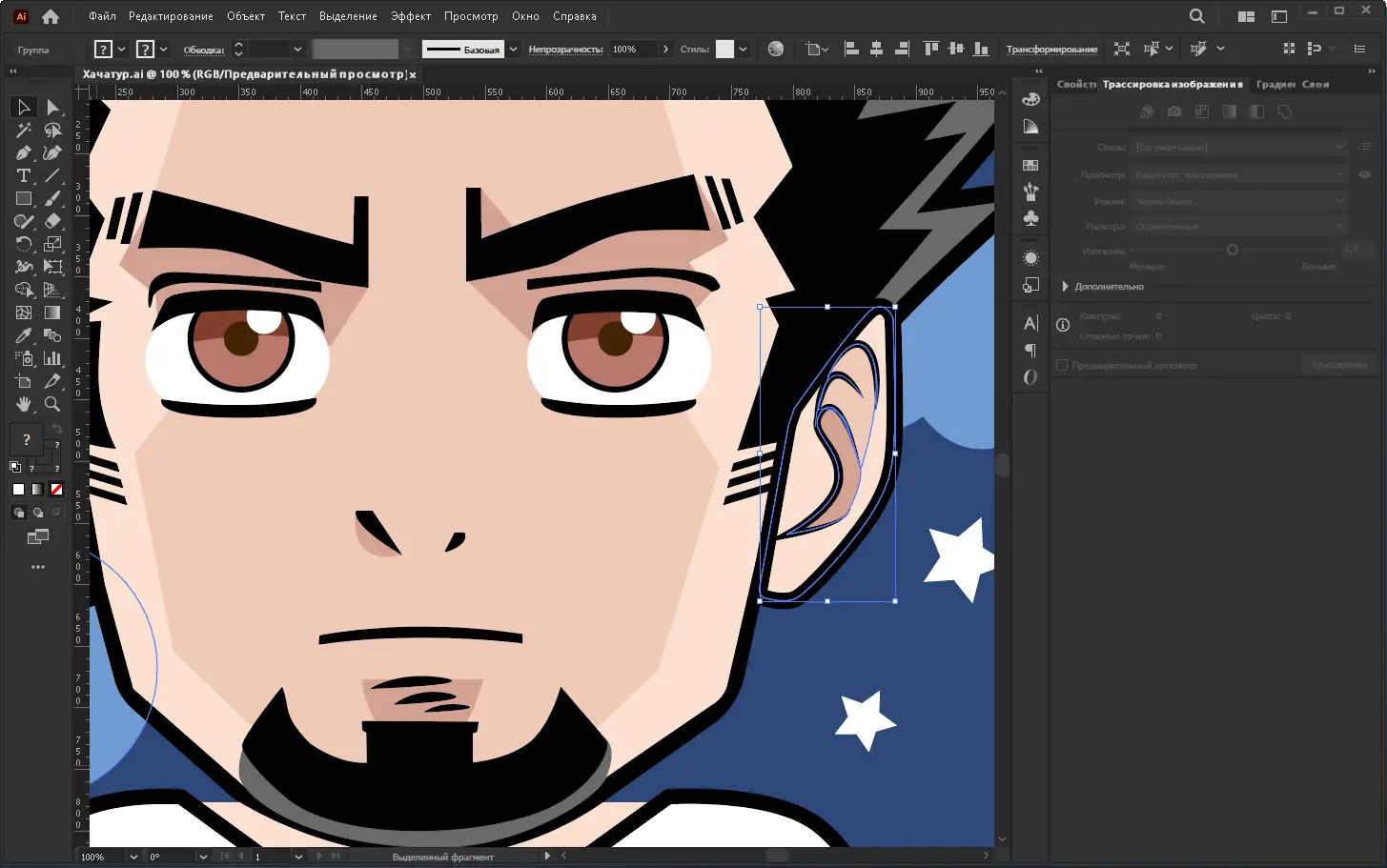
Task: Open the Swatches panel grid icon
Action: 1030,165
